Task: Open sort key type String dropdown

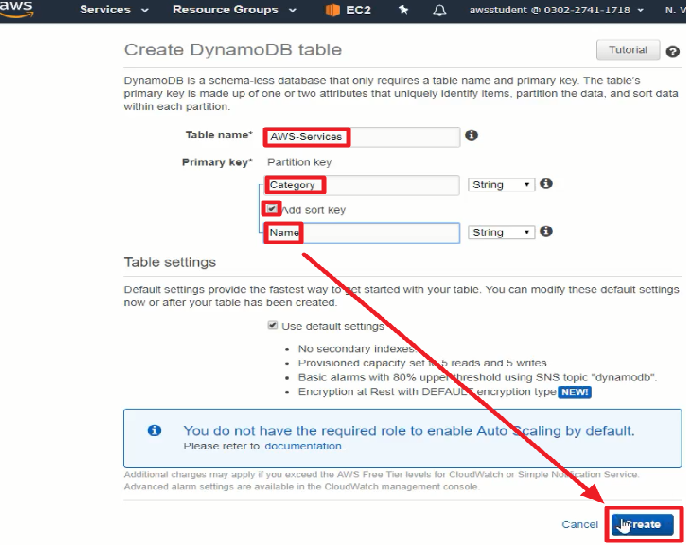Action: coord(501,232)
